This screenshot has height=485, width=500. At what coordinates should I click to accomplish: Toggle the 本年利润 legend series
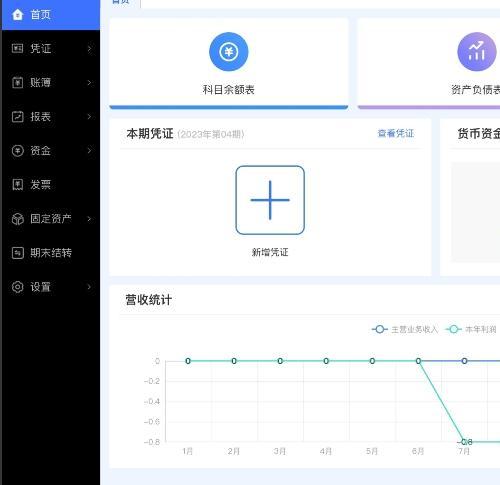[x=471, y=329]
